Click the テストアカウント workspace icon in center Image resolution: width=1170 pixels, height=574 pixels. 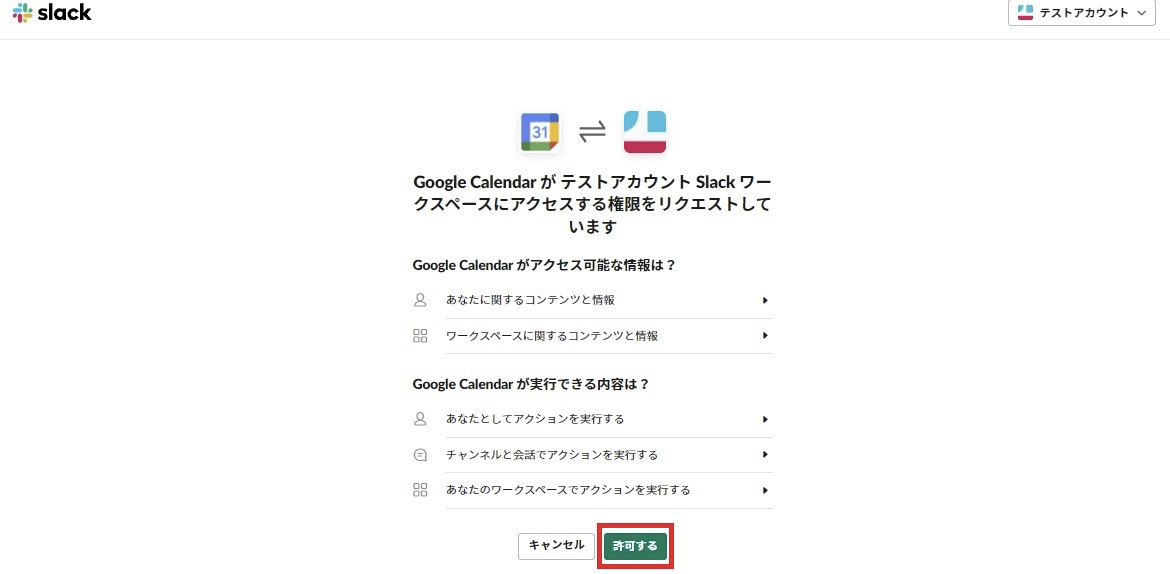(x=644, y=132)
